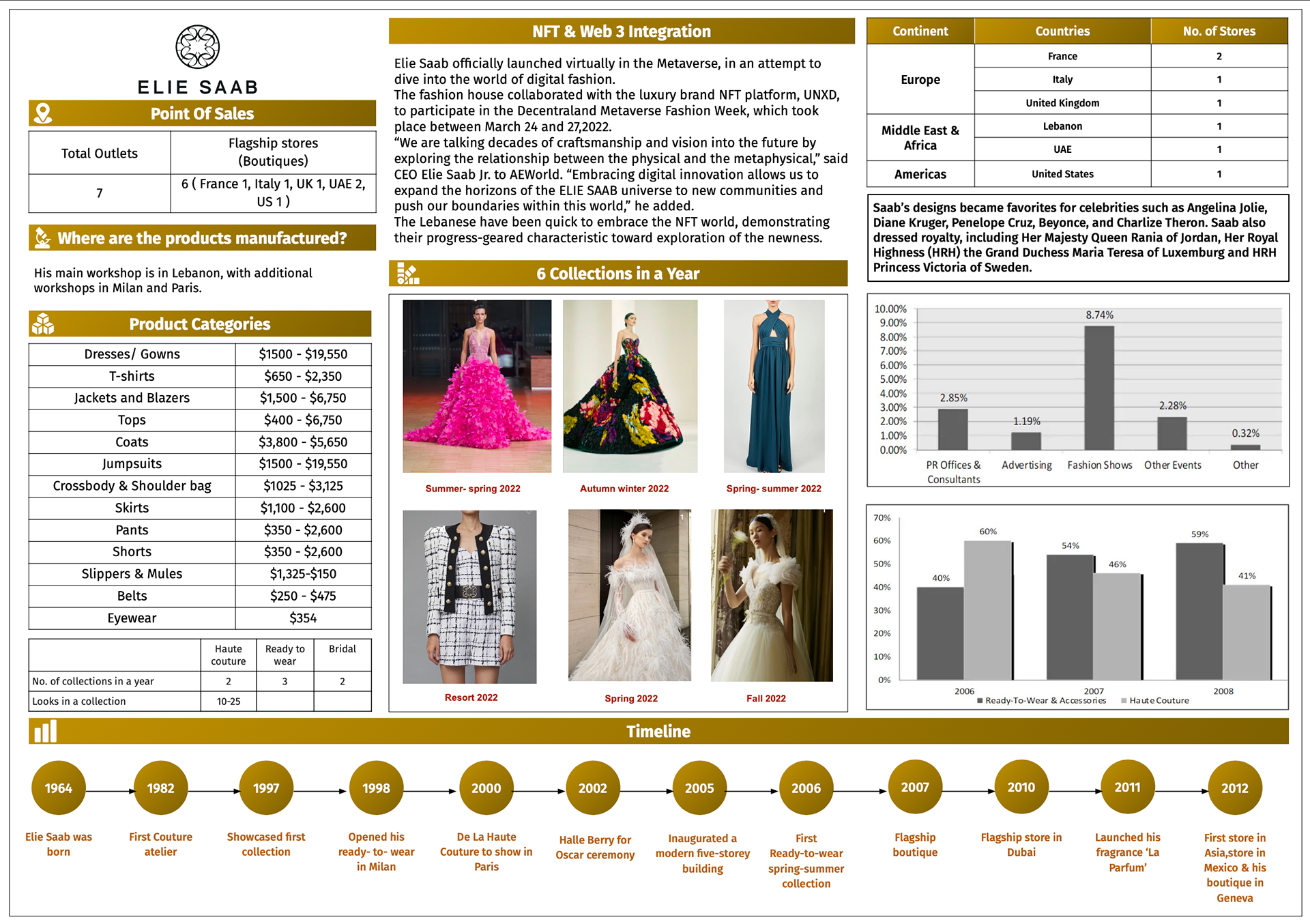
Task: Click the No. of Stores column header
Action: 1219,31
